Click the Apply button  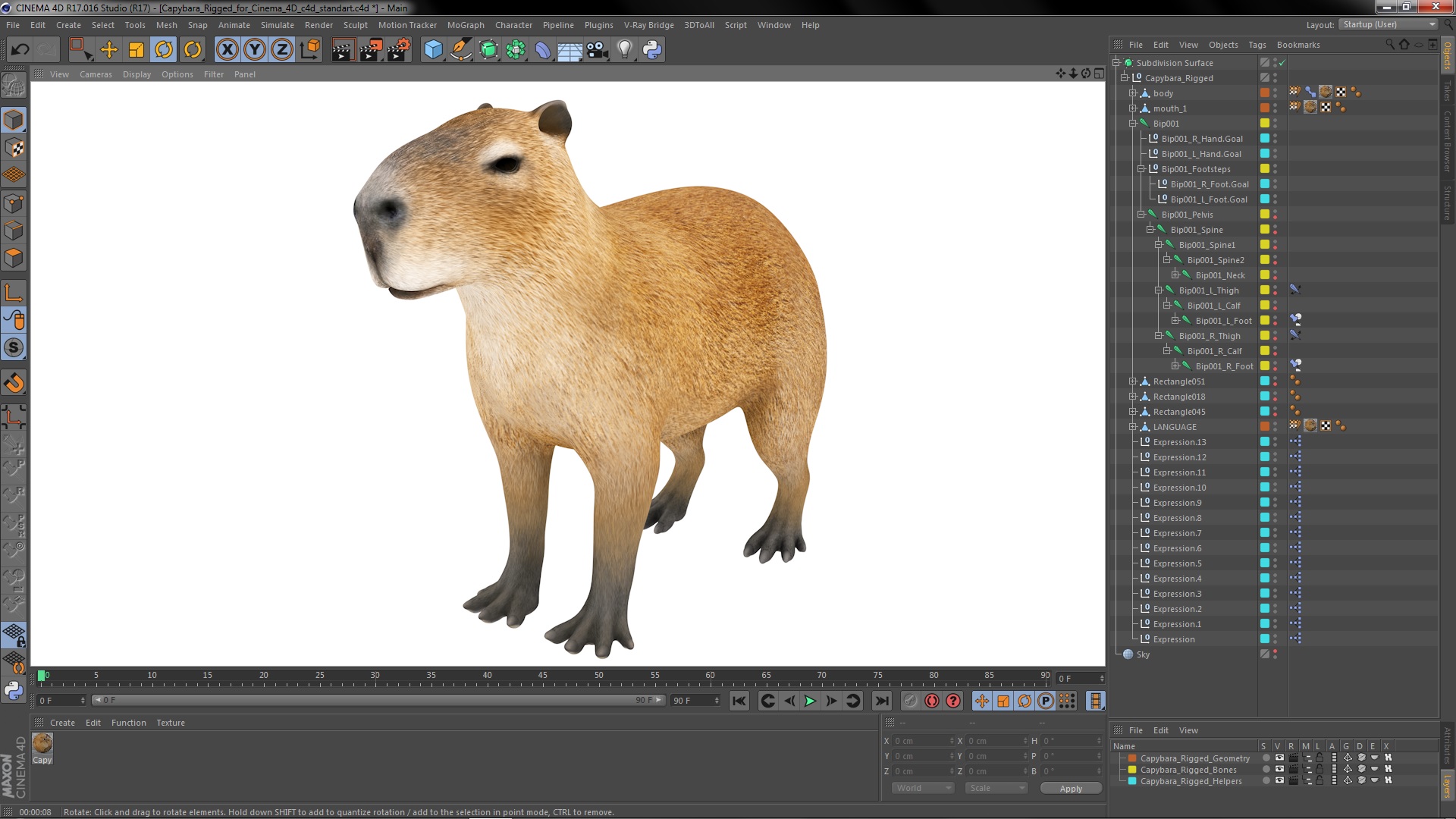(x=1071, y=789)
